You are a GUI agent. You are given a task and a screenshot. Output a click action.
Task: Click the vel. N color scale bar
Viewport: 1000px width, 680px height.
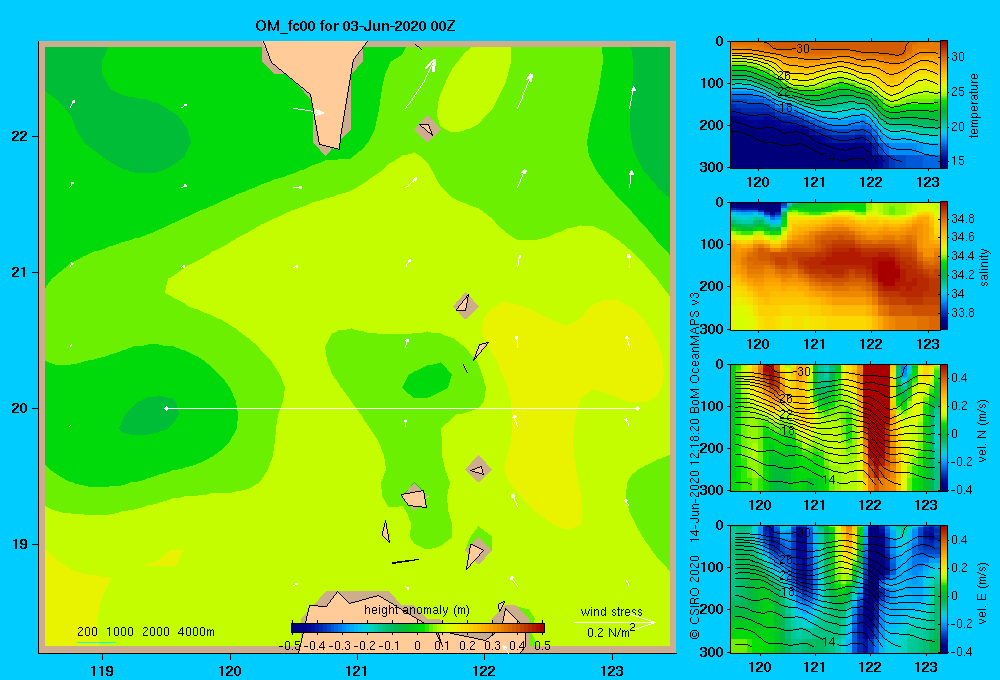coord(944,427)
